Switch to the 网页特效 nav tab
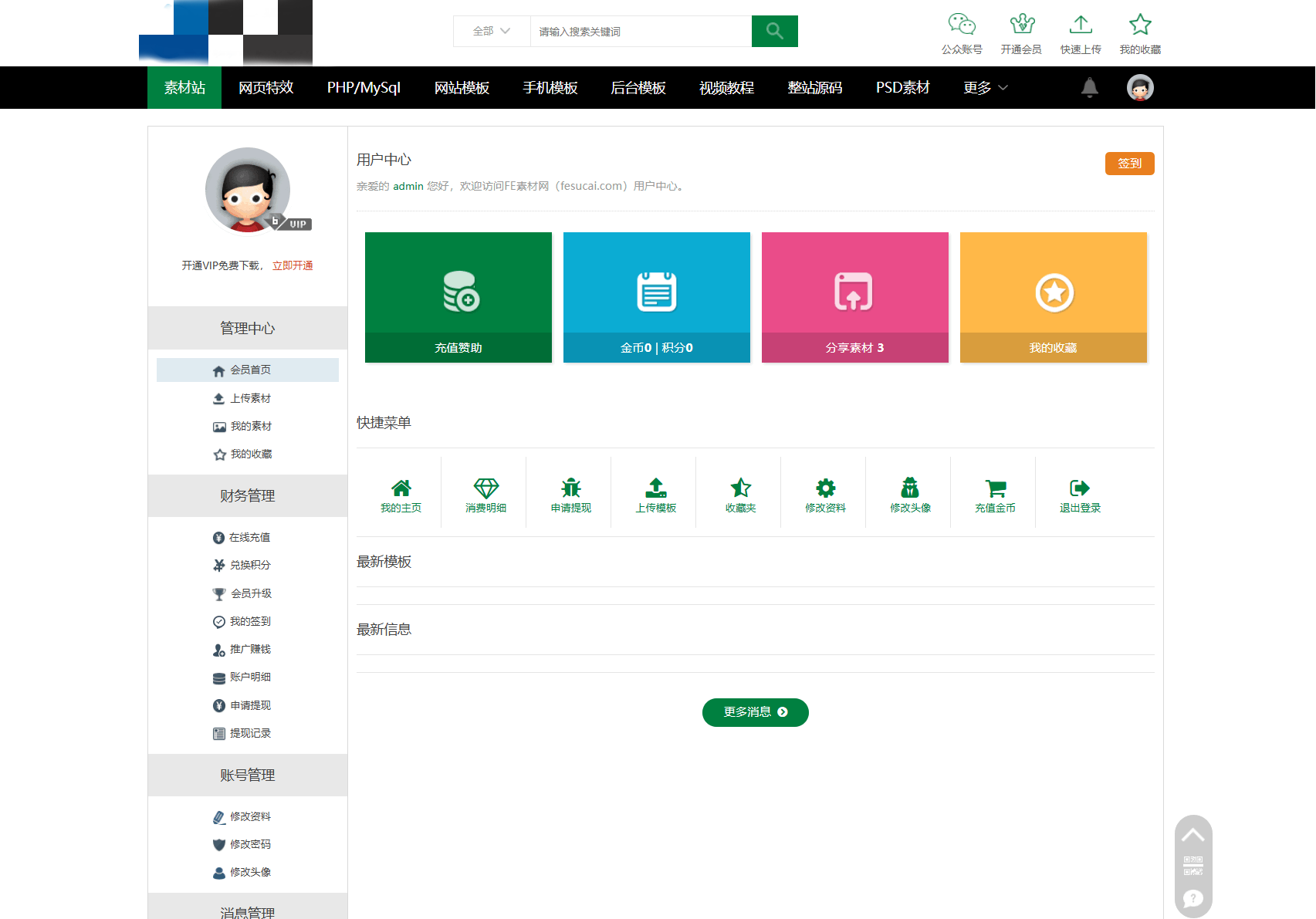Screen dimensions: 1316x919 [266, 88]
